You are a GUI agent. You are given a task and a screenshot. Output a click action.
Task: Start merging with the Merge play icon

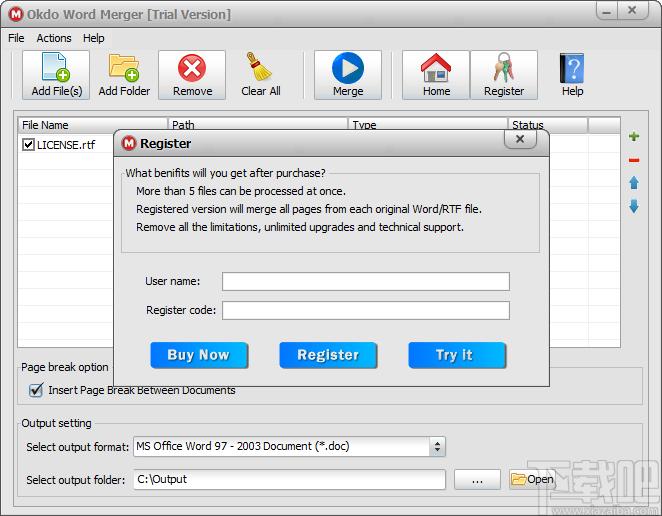point(348,75)
